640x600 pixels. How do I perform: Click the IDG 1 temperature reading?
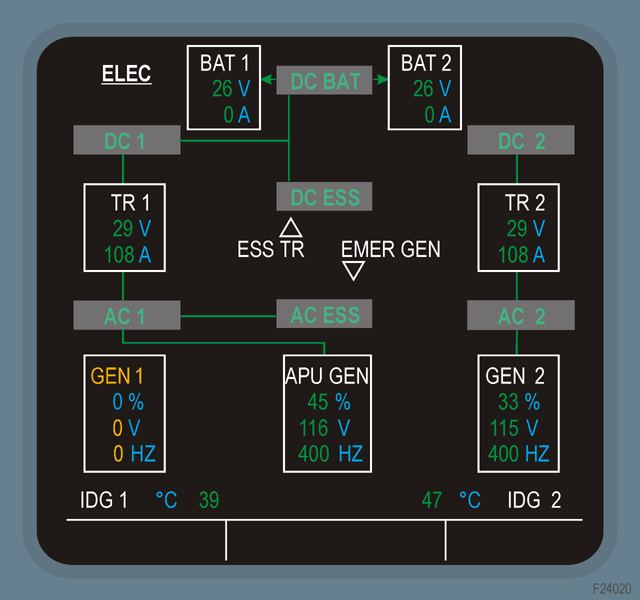pos(209,499)
